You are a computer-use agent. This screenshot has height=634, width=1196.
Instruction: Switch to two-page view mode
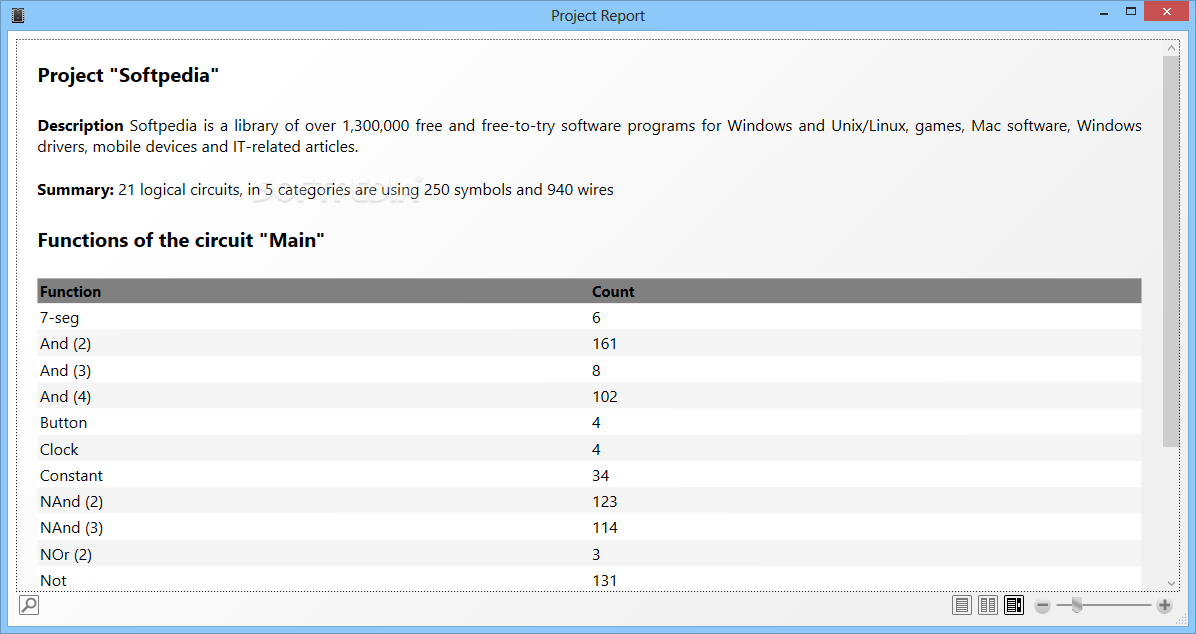[988, 605]
